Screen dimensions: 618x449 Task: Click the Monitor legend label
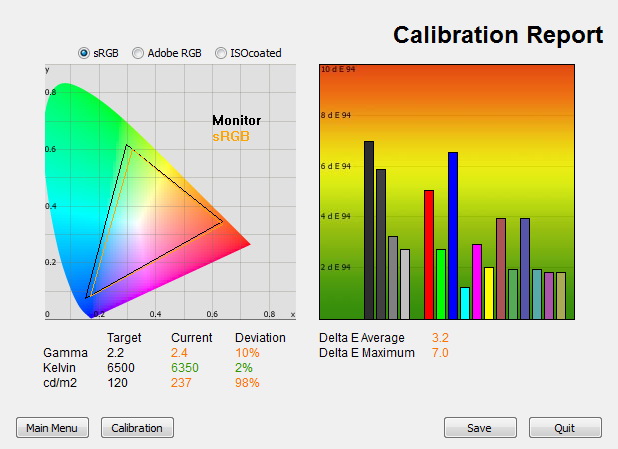coord(236,120)
